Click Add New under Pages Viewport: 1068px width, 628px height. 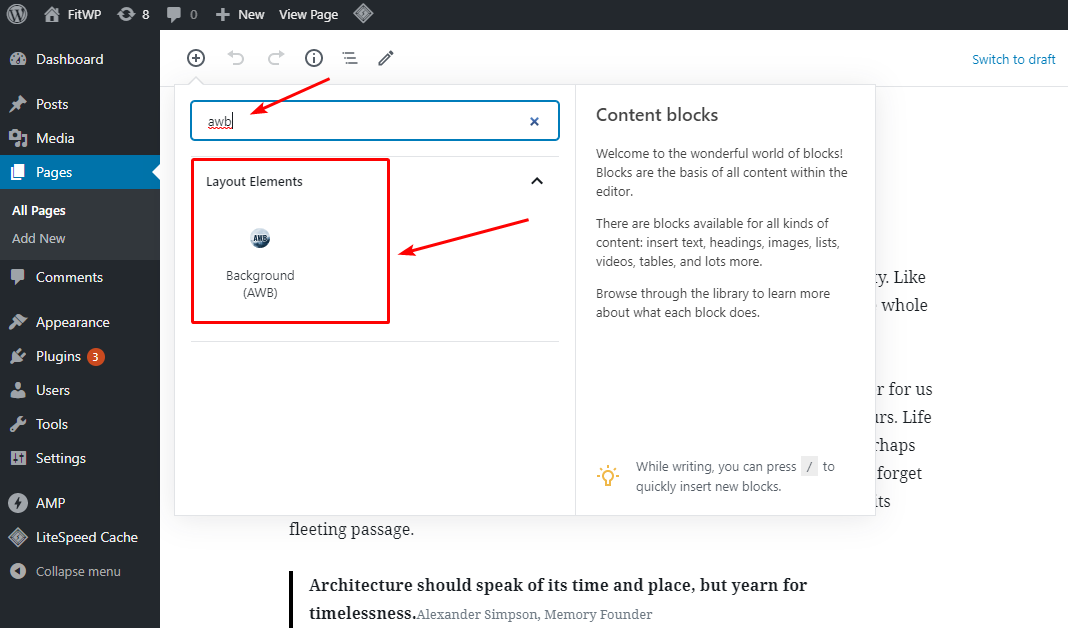pos(38,238)
